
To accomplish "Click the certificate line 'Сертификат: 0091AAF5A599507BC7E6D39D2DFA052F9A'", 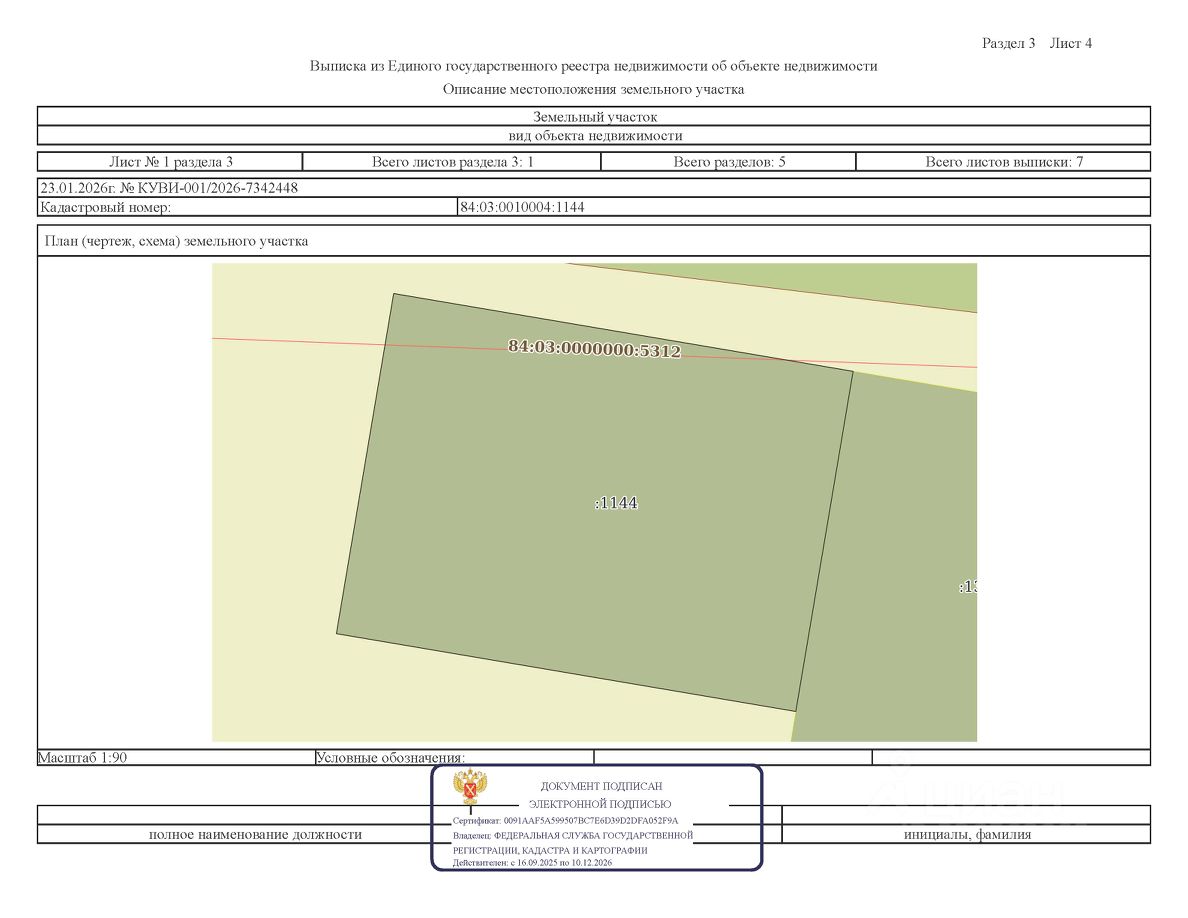I will click(565, 820).
